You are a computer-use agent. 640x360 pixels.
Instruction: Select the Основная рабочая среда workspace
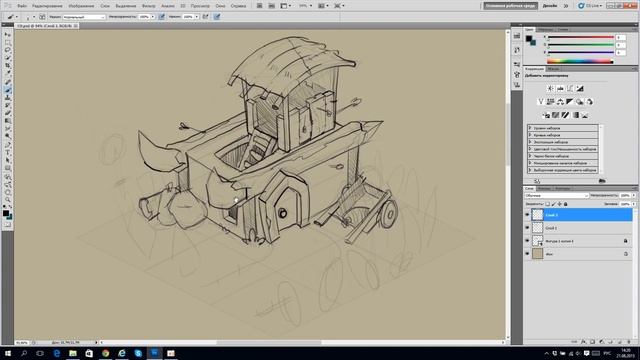[511, 6]
